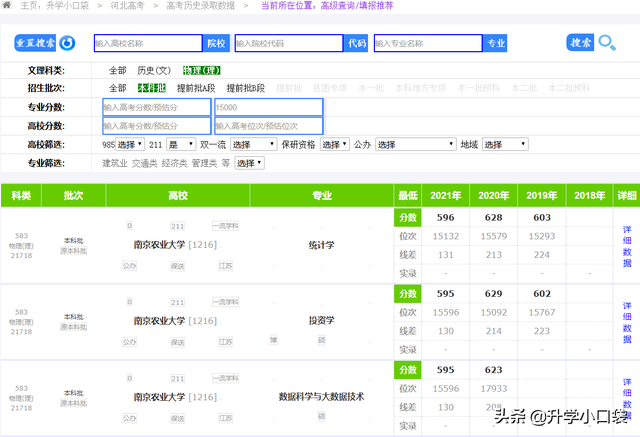
Task: Select 全部 in the 文理科类 row
Action: (x=118, y=71)
